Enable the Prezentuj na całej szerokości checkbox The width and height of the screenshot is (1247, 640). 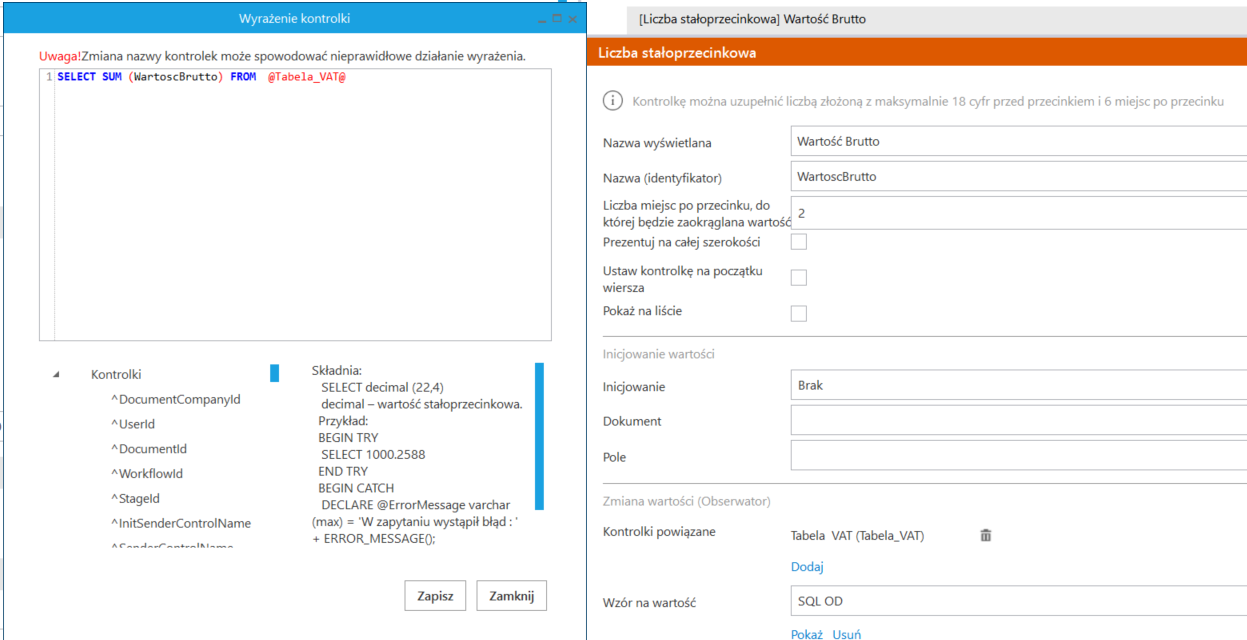[799, 242]
